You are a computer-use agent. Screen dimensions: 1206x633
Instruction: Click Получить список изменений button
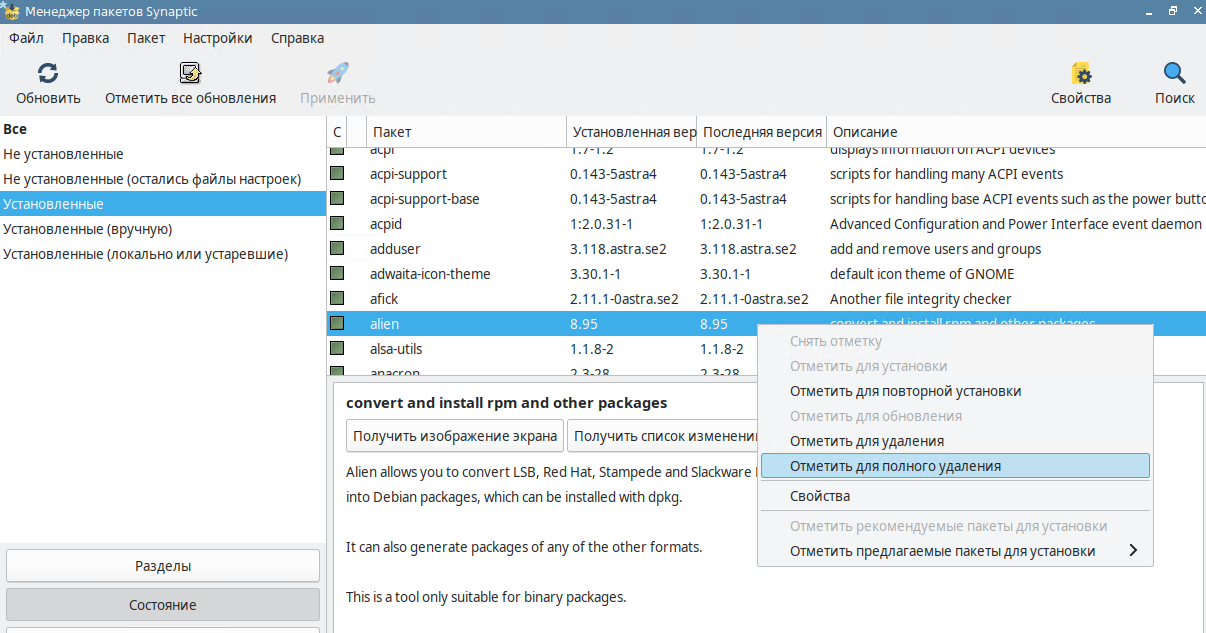click(664, 436)
